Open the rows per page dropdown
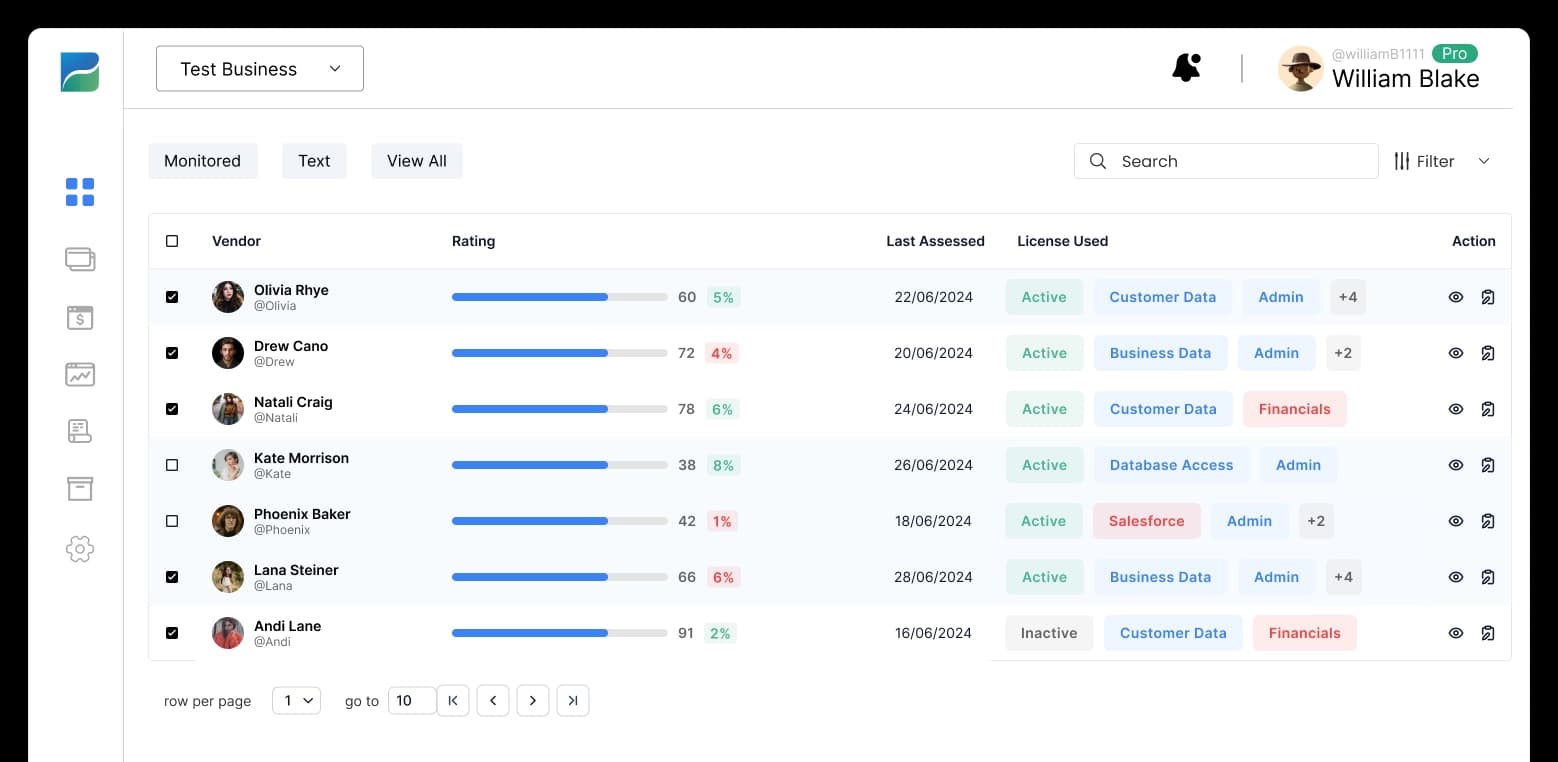Image resolution: width=1558 pixels, height=762 pixels. [296, 700]
